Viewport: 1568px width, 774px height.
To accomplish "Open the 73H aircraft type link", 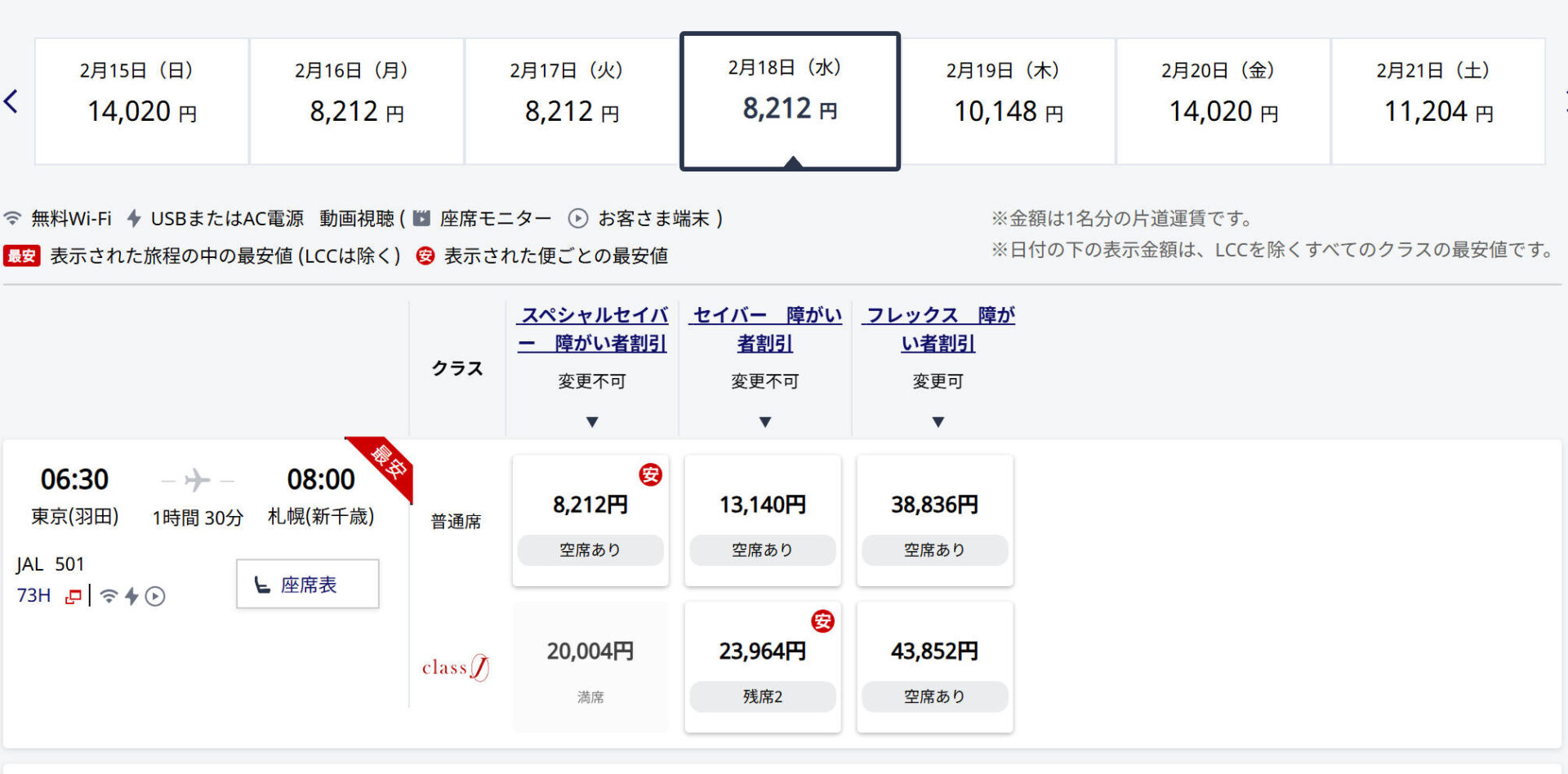I will [x=34, y=596].
